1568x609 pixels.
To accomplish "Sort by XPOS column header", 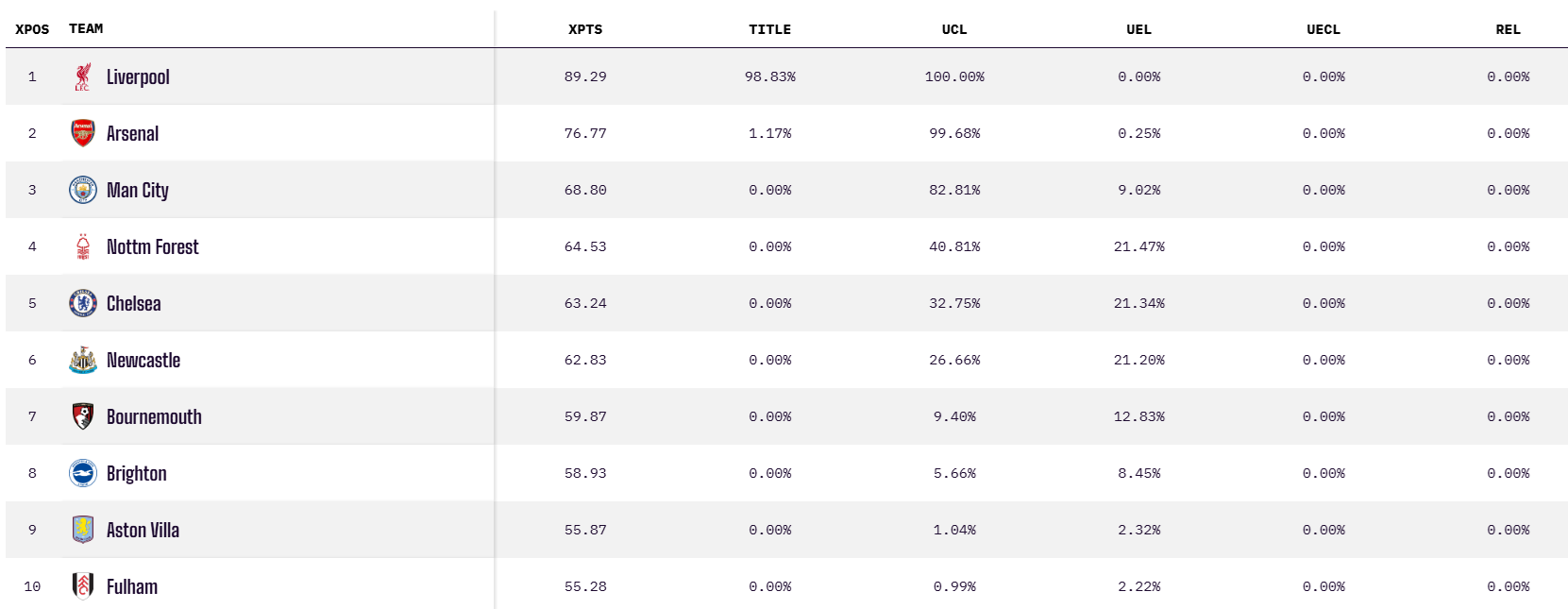I will coord(32,29).
